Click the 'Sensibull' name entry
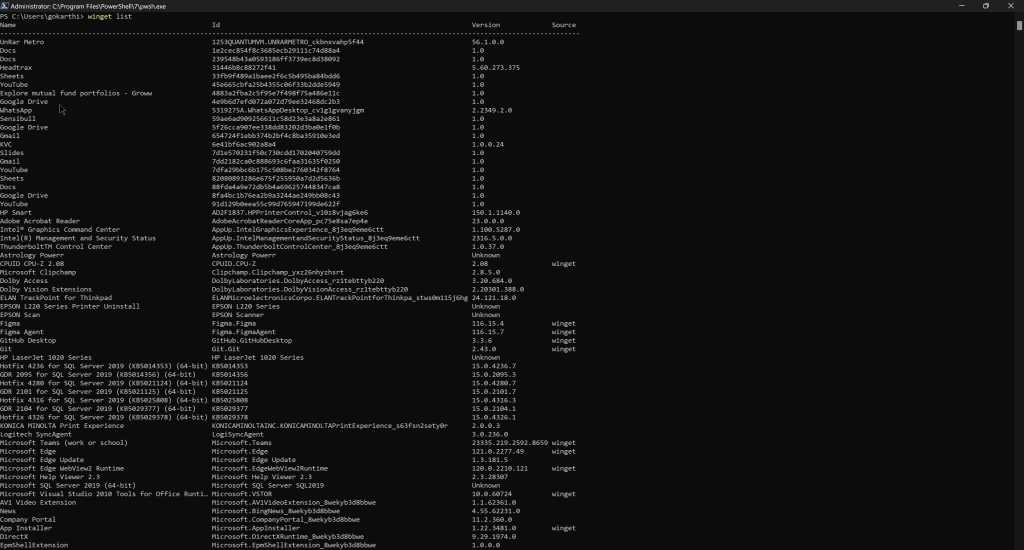Viewport: 1024px width, 550px height. pos(18,118)
